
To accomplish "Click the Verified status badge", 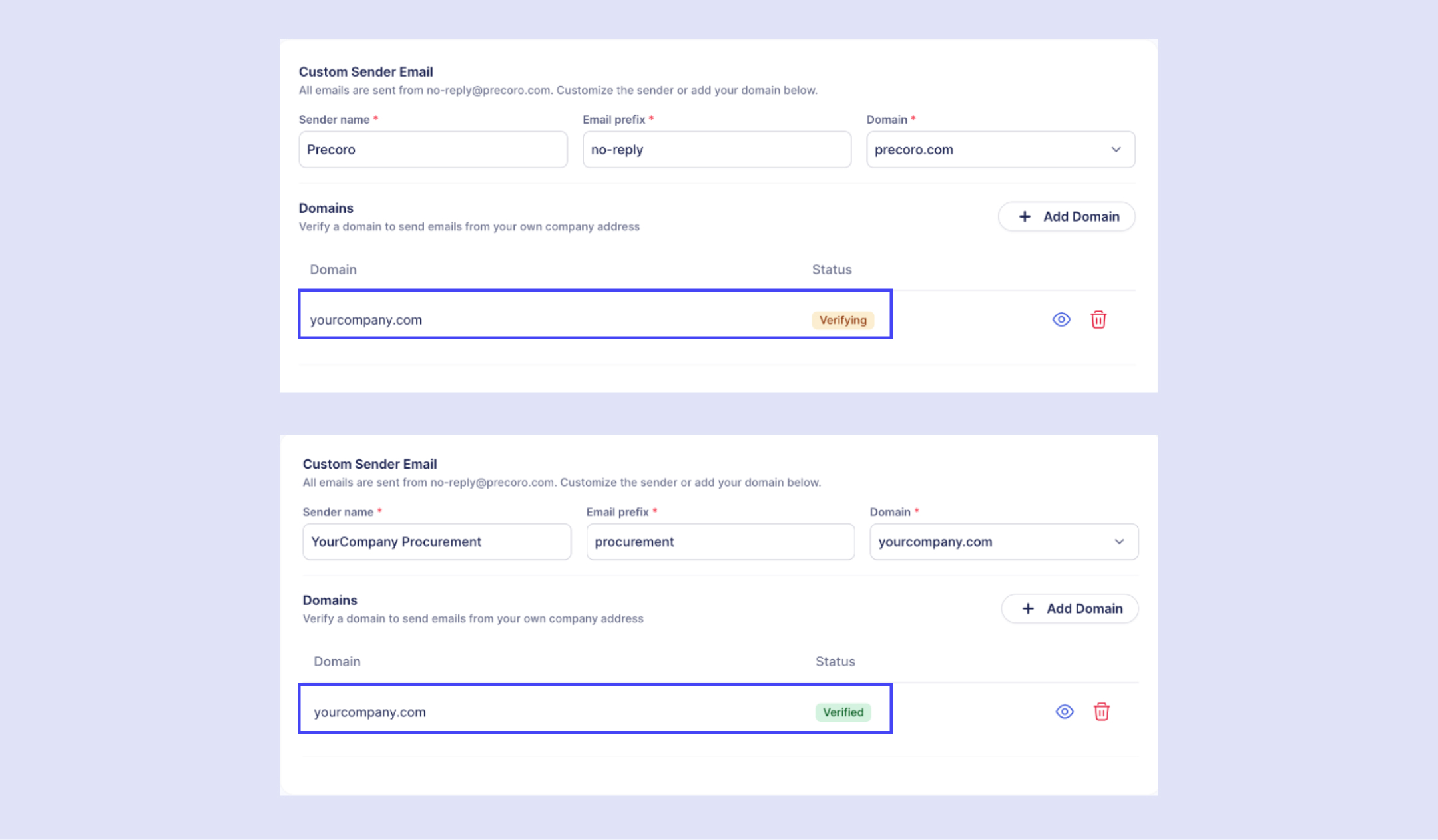I will (x=843, y=712).
